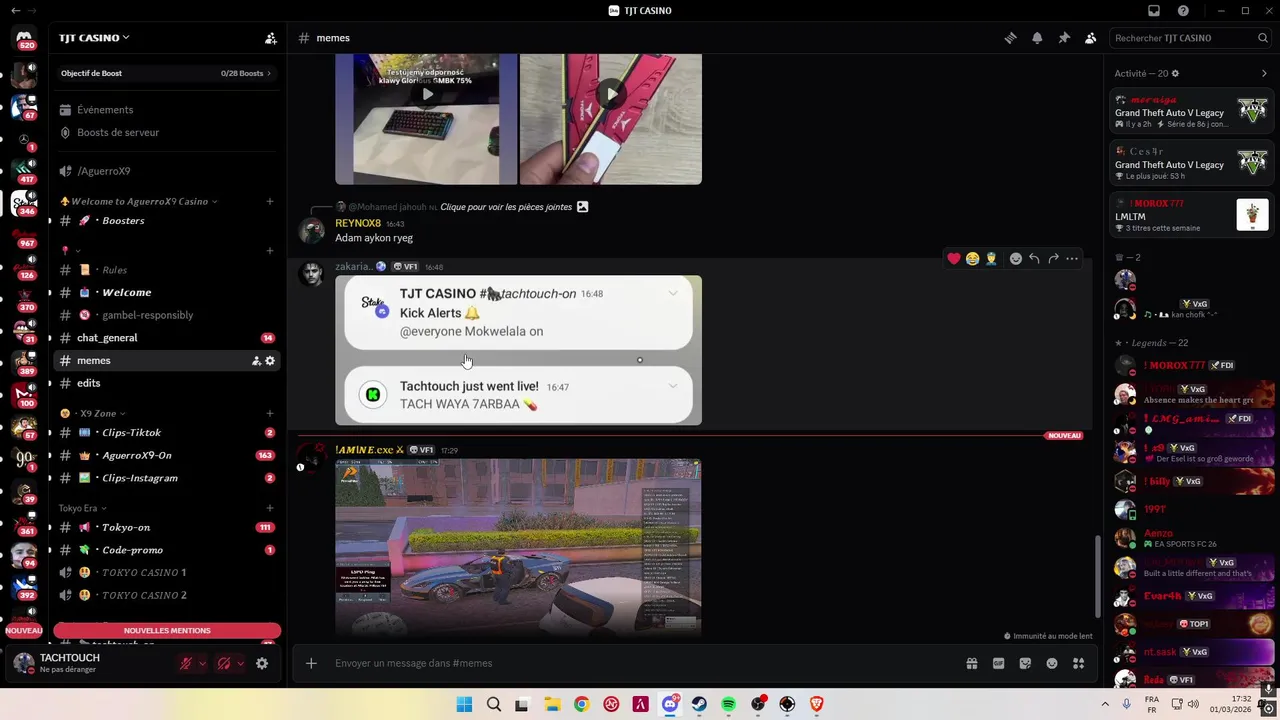Open the Clips-Tiktok channel
This screenshot has height=720, width=1280.
click(166, 433)
